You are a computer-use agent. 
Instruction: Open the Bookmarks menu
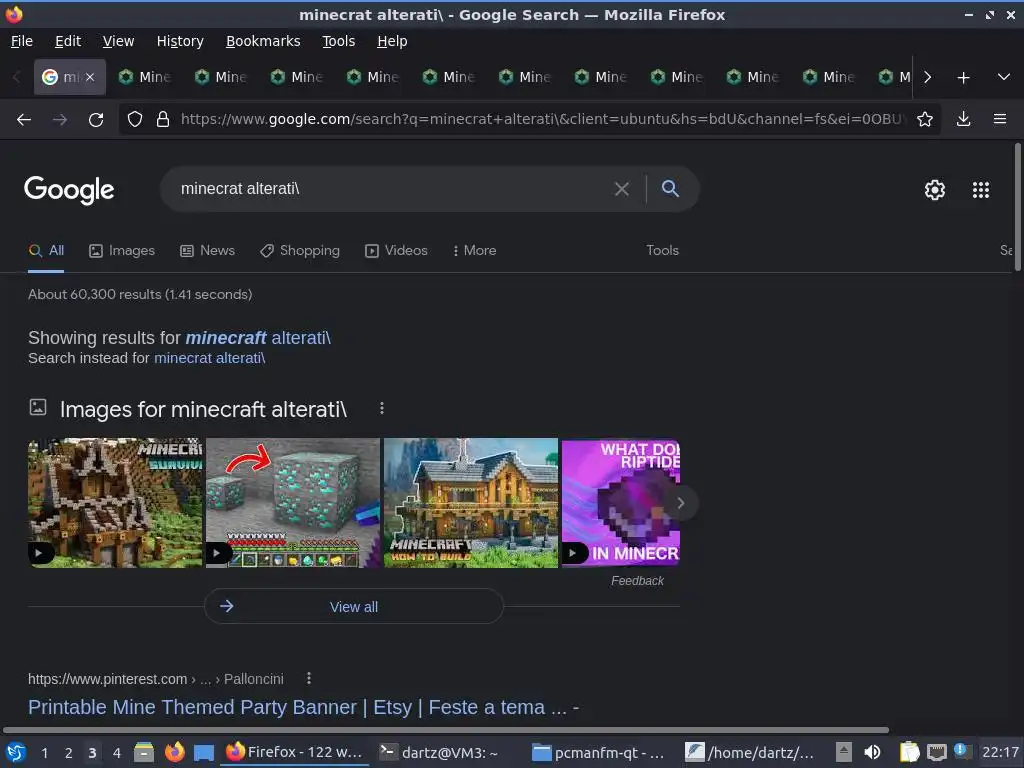pyautogui.click(x=263, y=41)
